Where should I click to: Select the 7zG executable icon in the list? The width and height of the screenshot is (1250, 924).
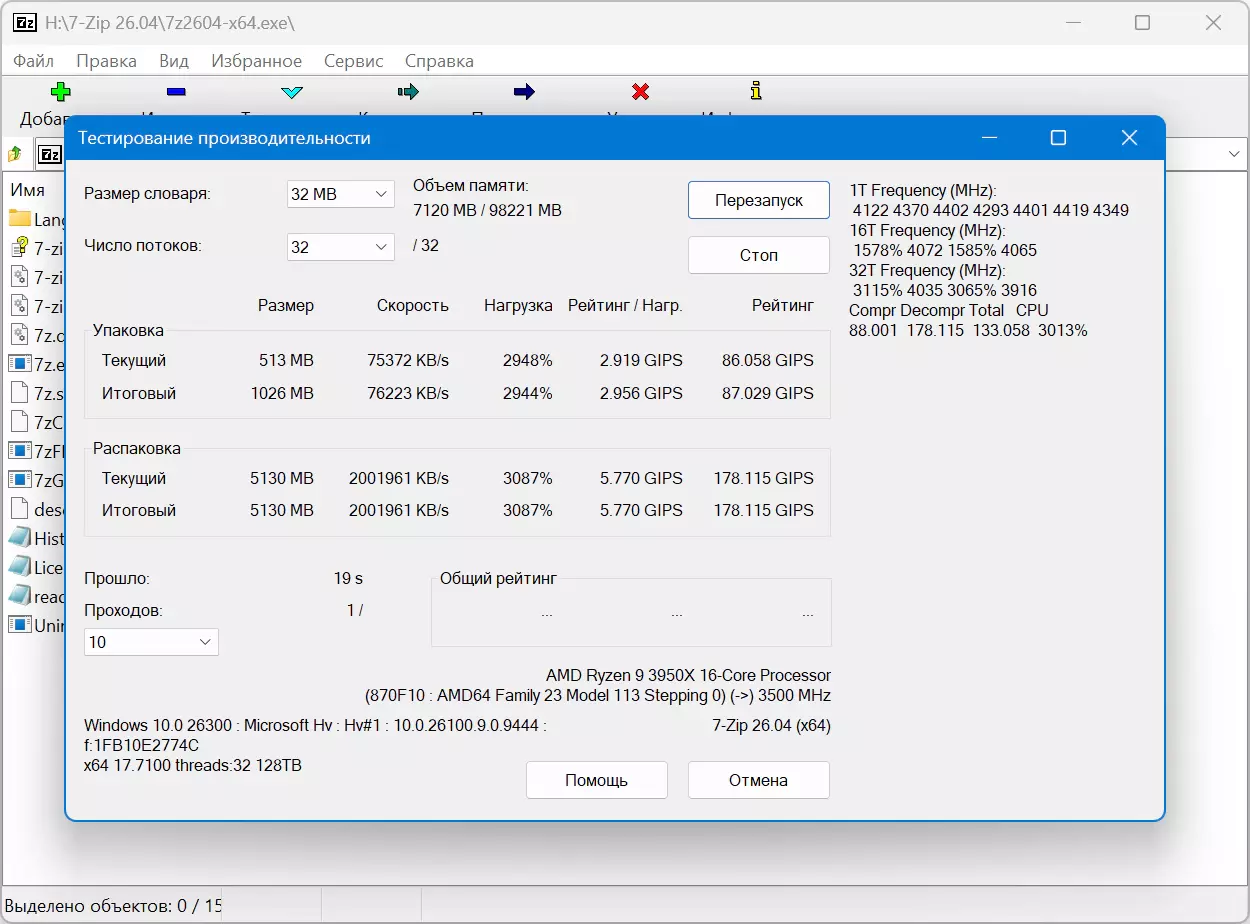point(20,479)
